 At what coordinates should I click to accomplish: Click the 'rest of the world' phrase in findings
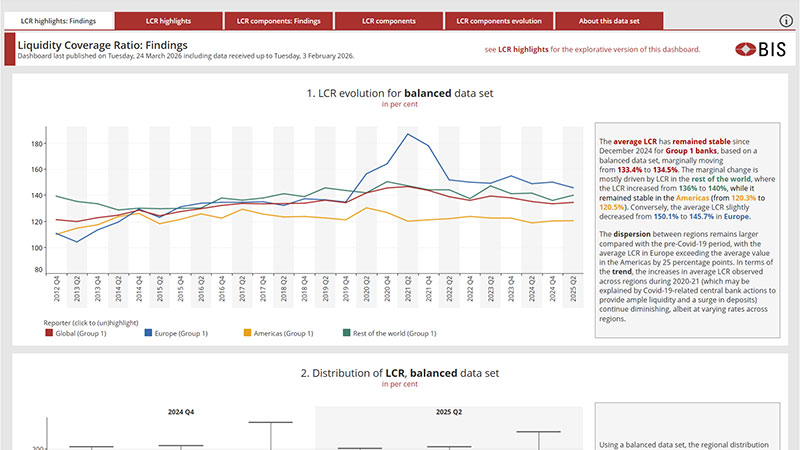[x=721, y=179]
